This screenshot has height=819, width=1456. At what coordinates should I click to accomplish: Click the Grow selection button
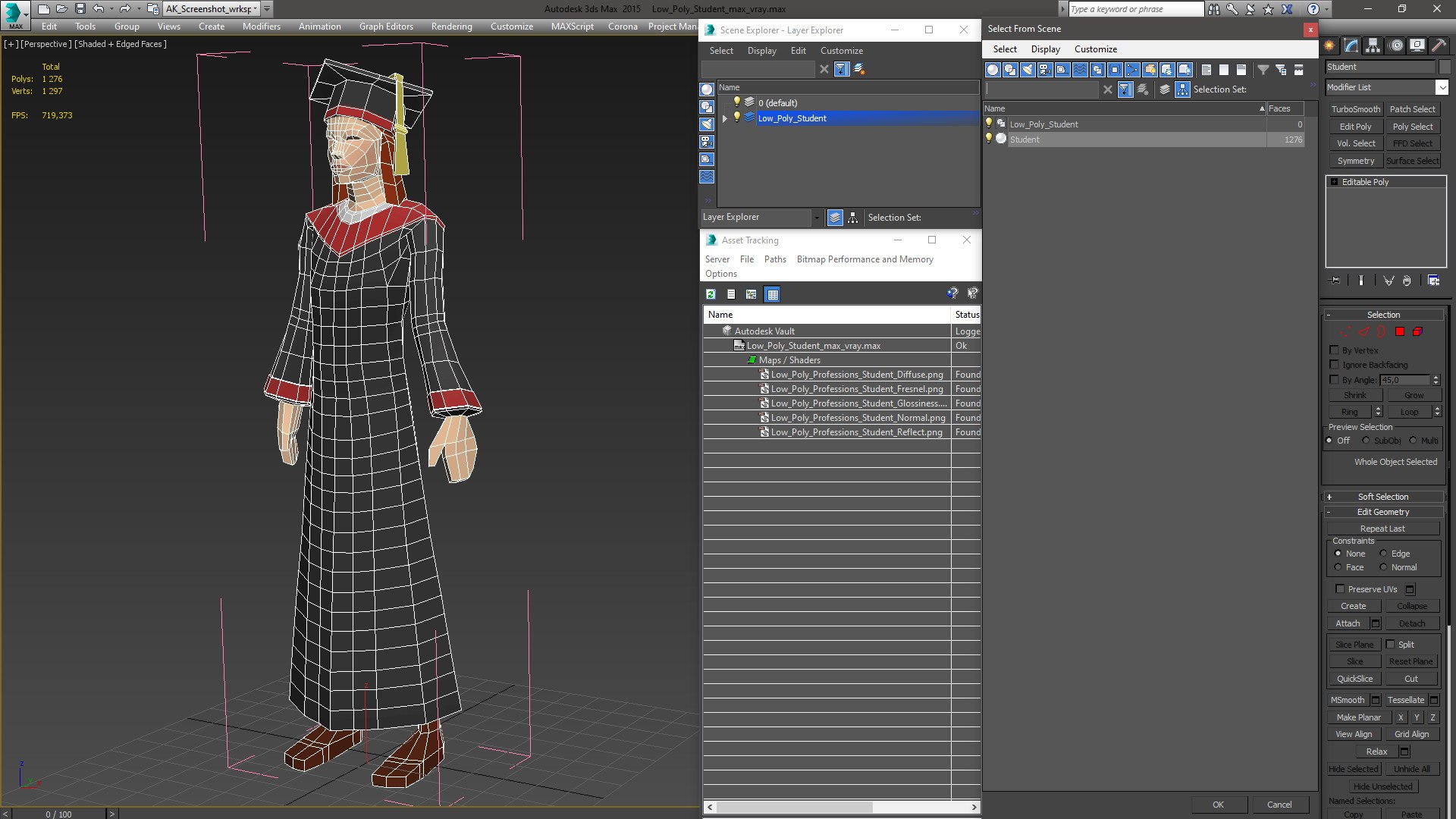1414,395
